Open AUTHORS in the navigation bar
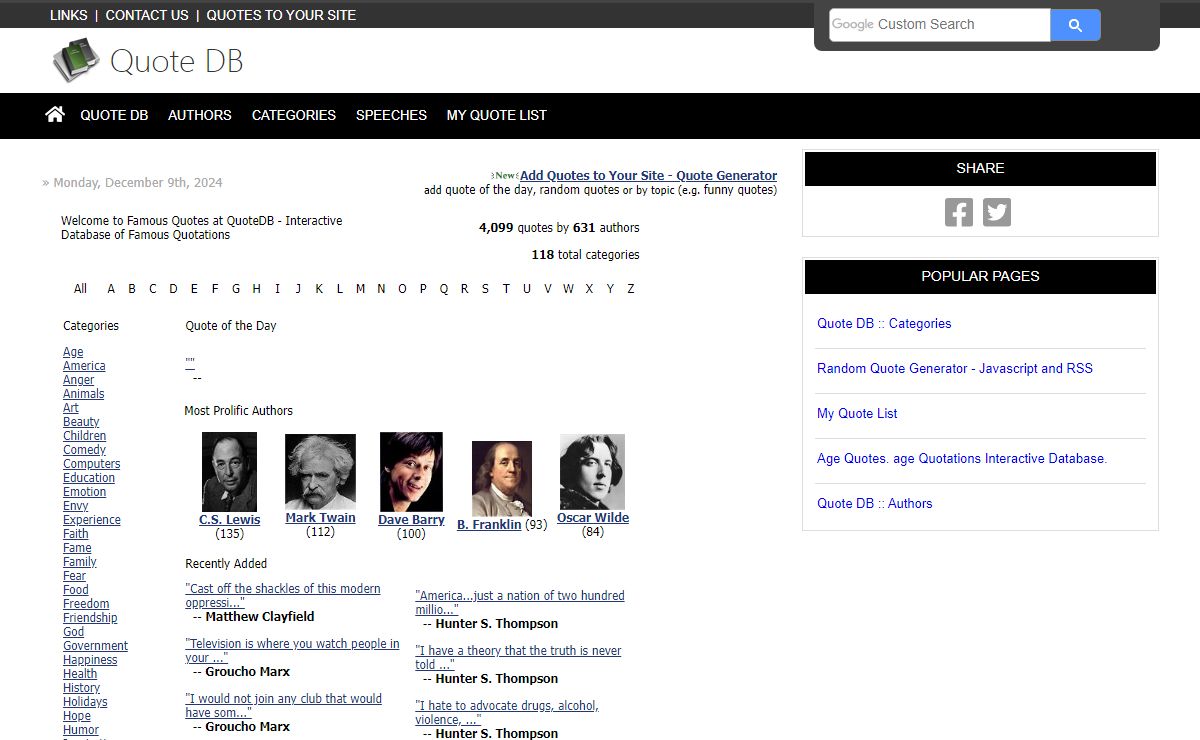 coord(200,115)
